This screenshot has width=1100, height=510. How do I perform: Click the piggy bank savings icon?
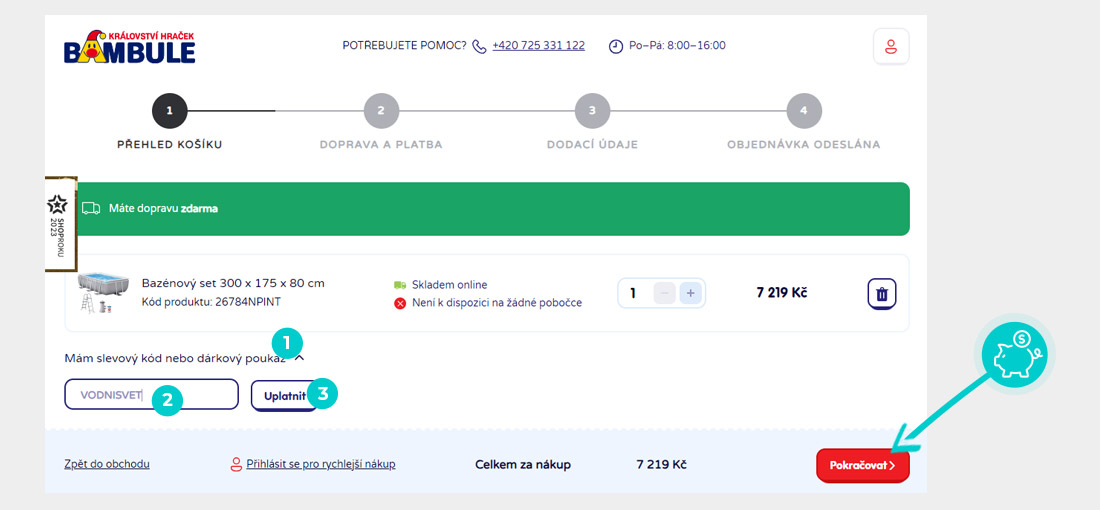click(1012, 357)
